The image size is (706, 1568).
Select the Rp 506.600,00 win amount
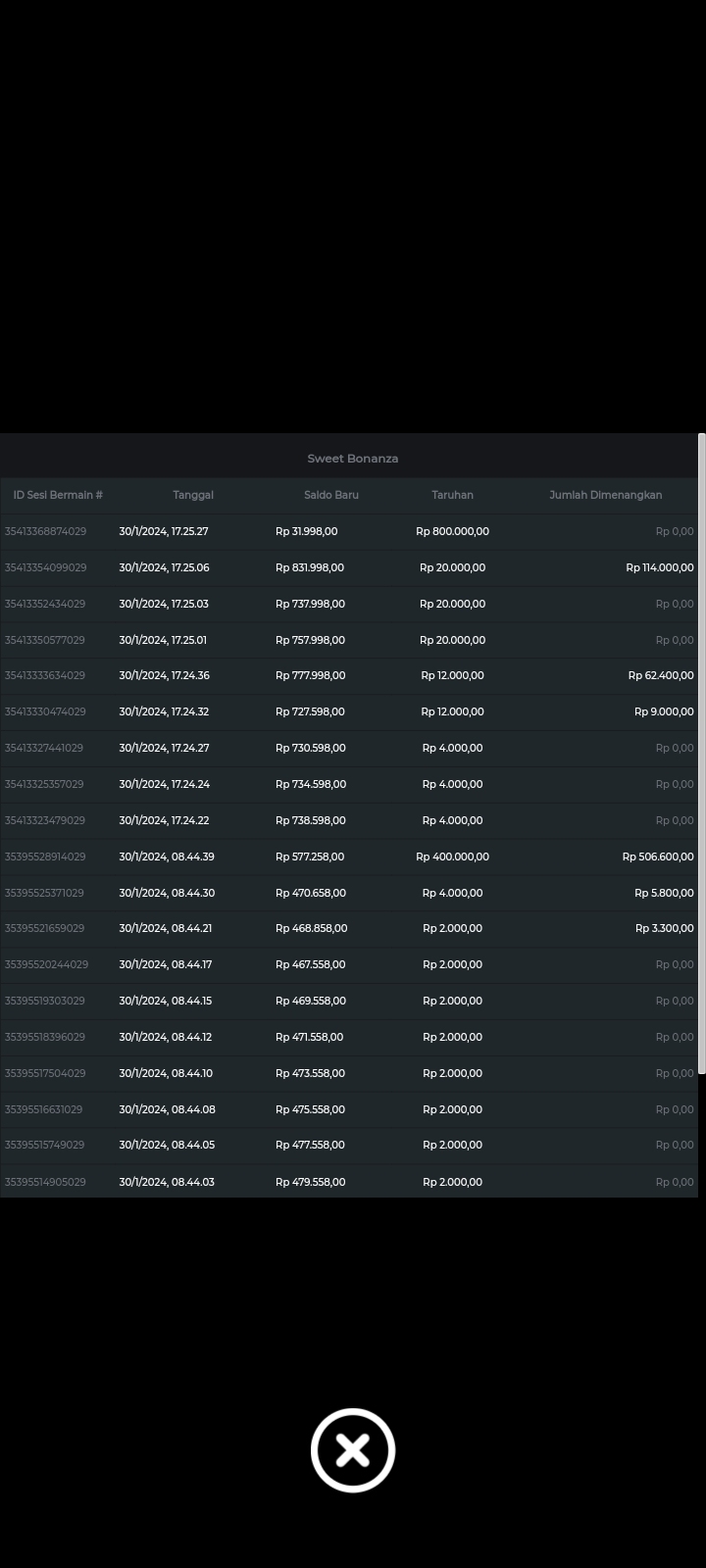[x=657, y=857]
